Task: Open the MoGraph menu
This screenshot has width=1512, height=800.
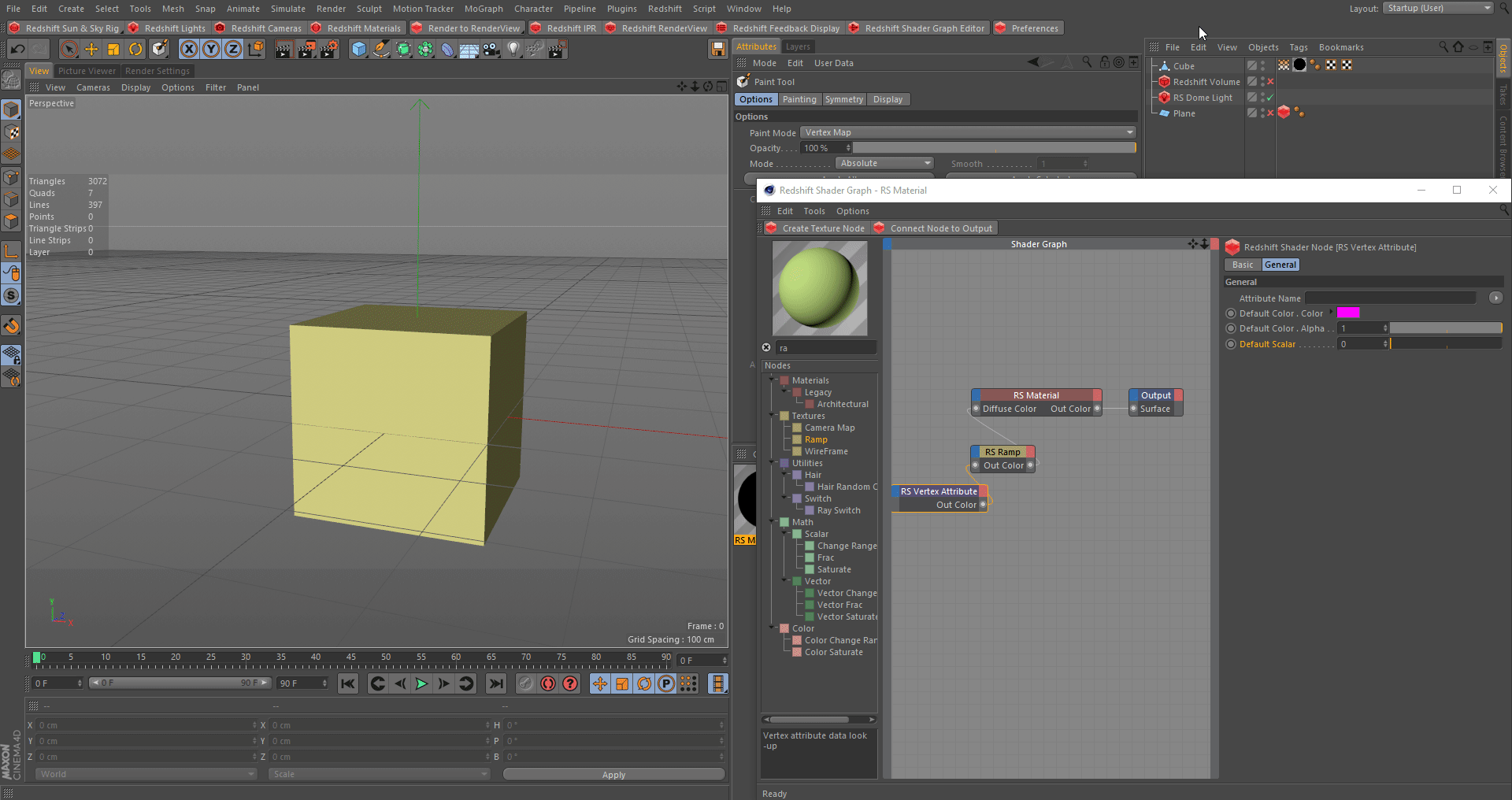Action: pos(483,9)
